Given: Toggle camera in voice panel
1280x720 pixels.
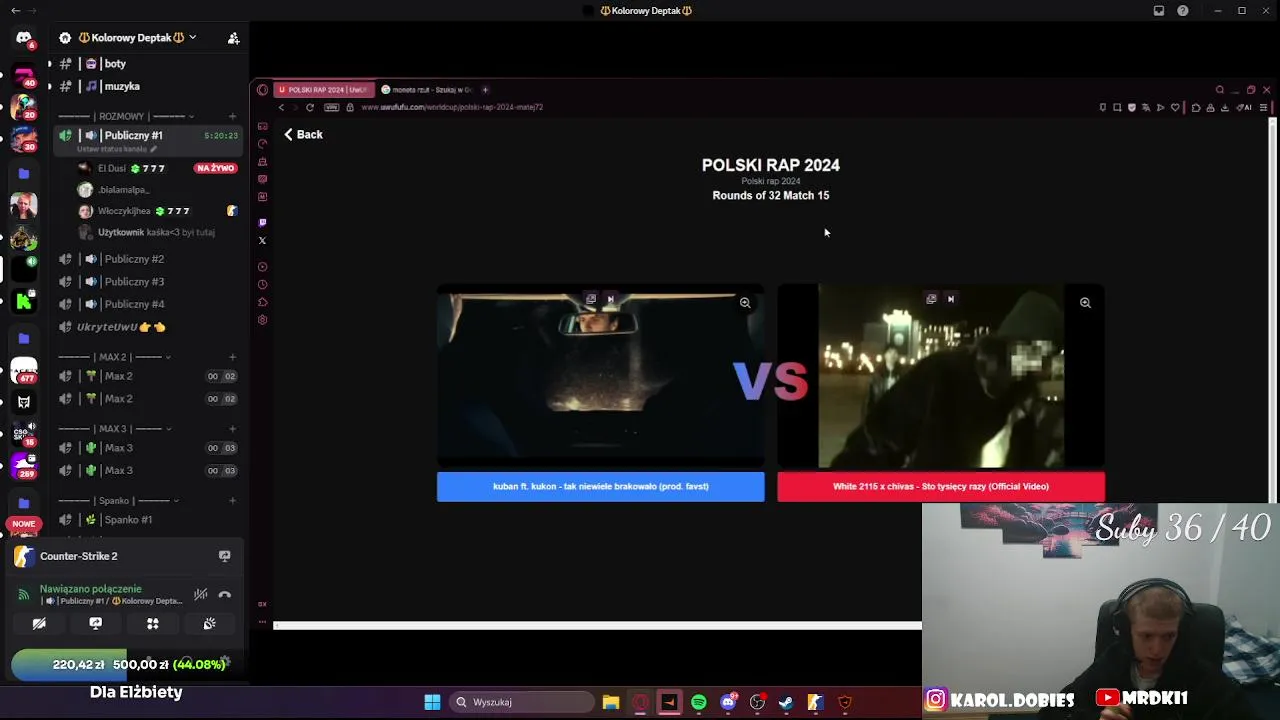Looking at the screenshot, I should pyautogui.click(x=39, y=623).
